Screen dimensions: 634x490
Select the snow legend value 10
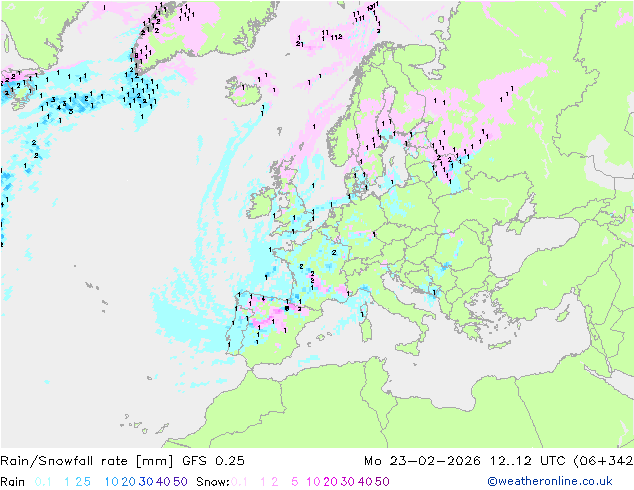pyautogui.click(x=313, y=482)
